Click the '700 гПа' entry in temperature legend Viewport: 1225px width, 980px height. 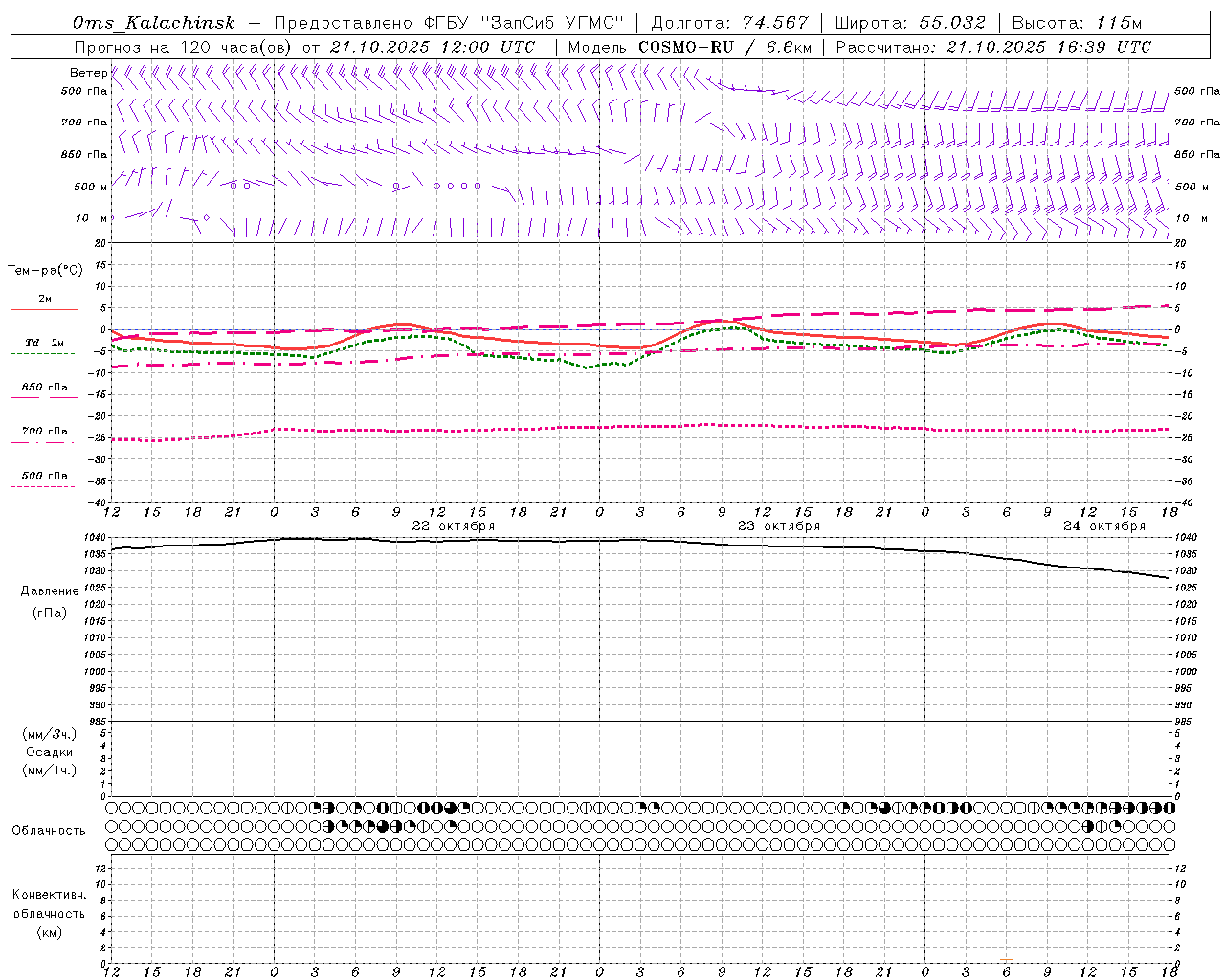[44, 432]
